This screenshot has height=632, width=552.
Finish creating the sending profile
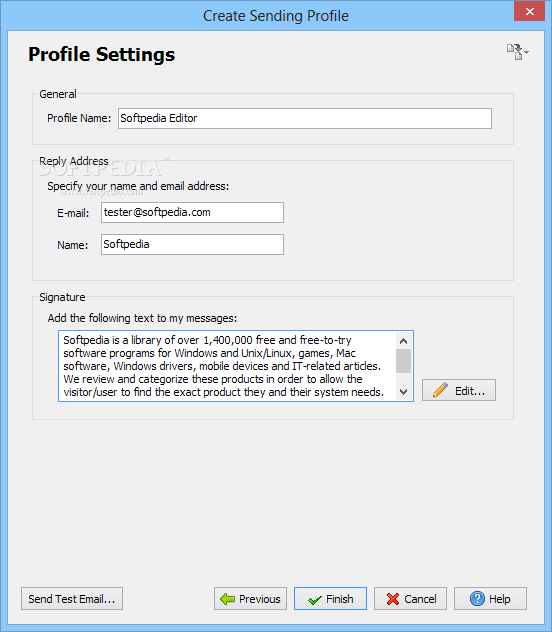(330, 599)
